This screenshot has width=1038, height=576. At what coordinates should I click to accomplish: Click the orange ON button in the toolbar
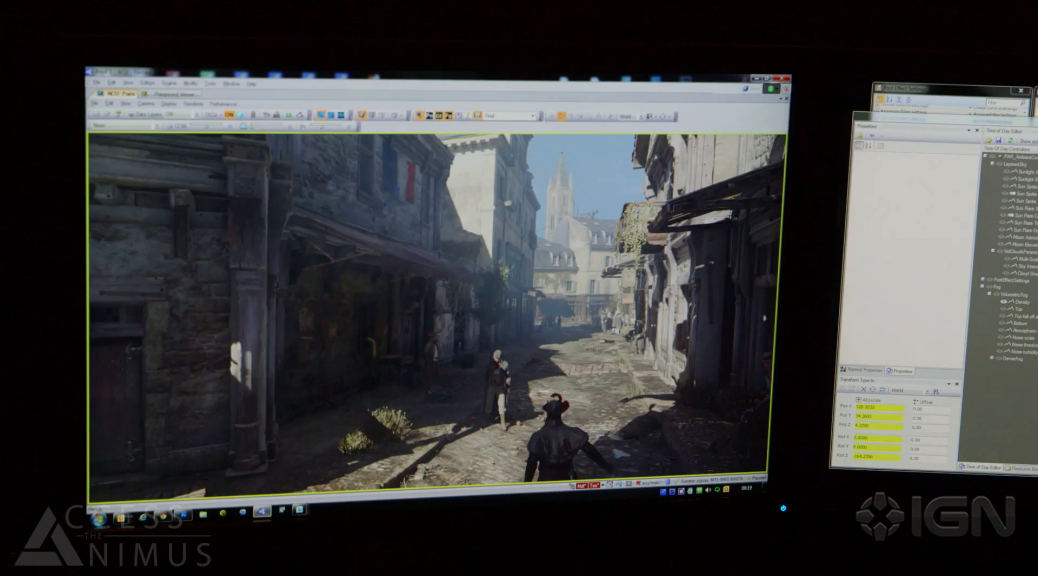(x=229, y=115)
